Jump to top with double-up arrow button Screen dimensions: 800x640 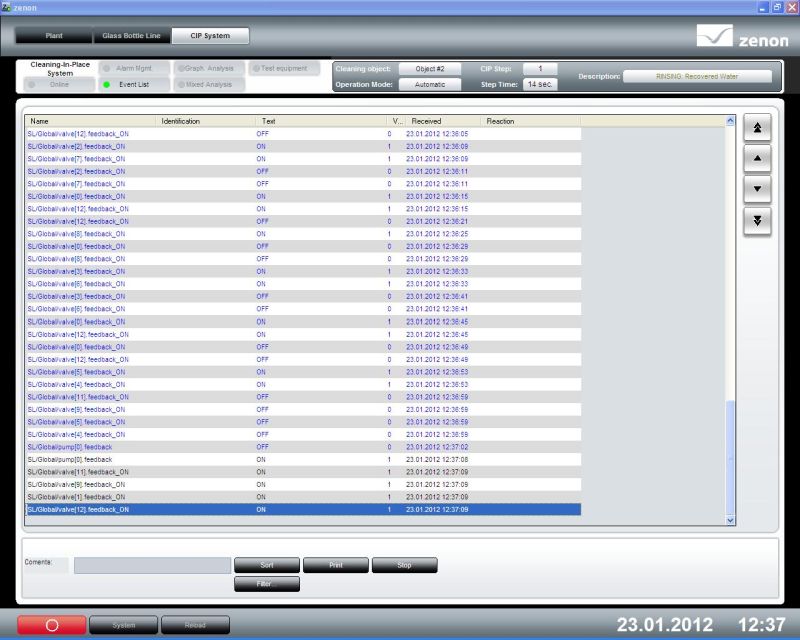click(757, 127)
